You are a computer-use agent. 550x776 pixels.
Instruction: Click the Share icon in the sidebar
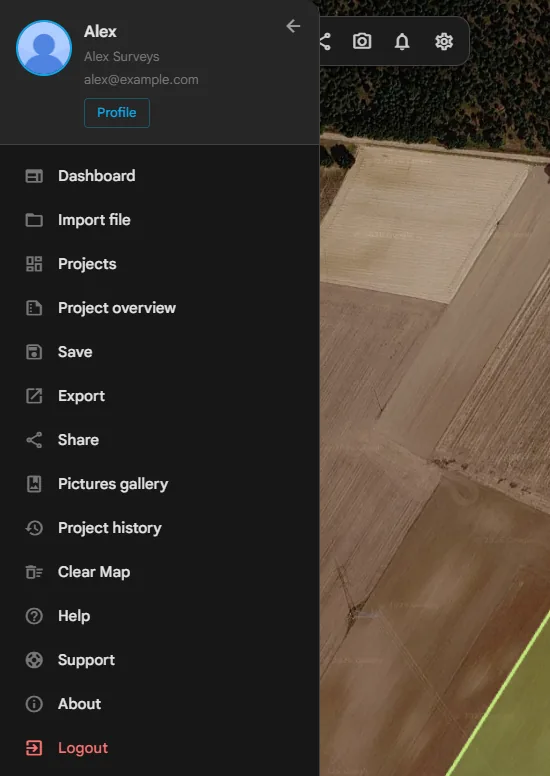(34, 440)
